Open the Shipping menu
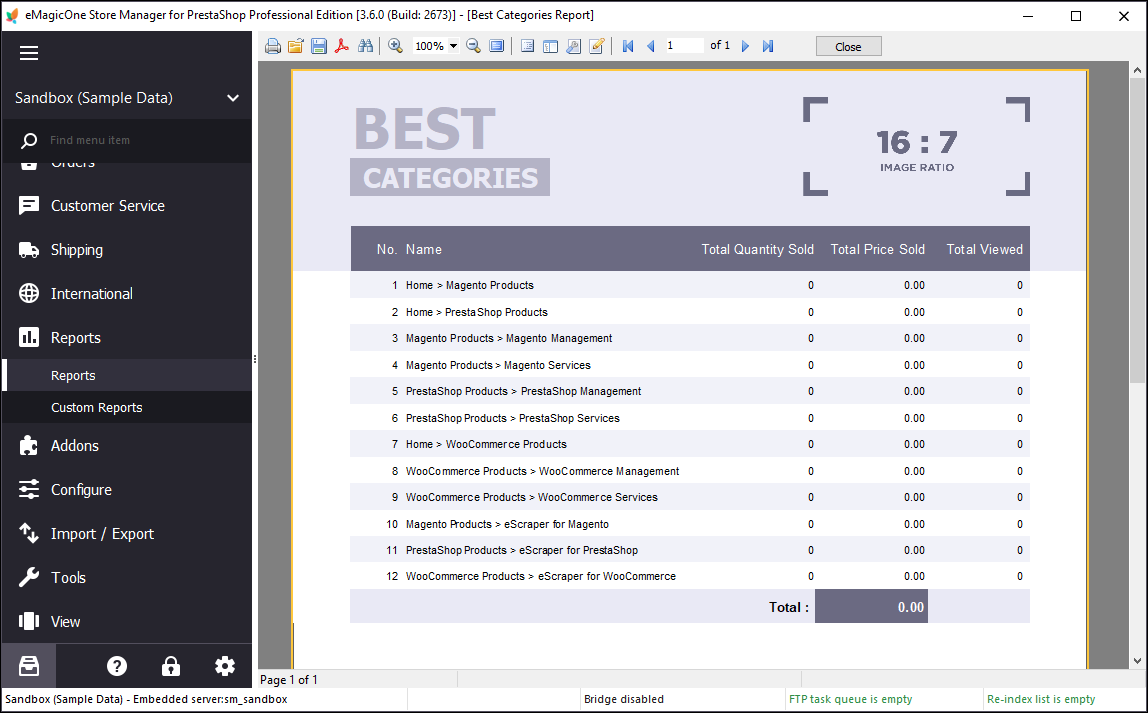 point(127,250)
